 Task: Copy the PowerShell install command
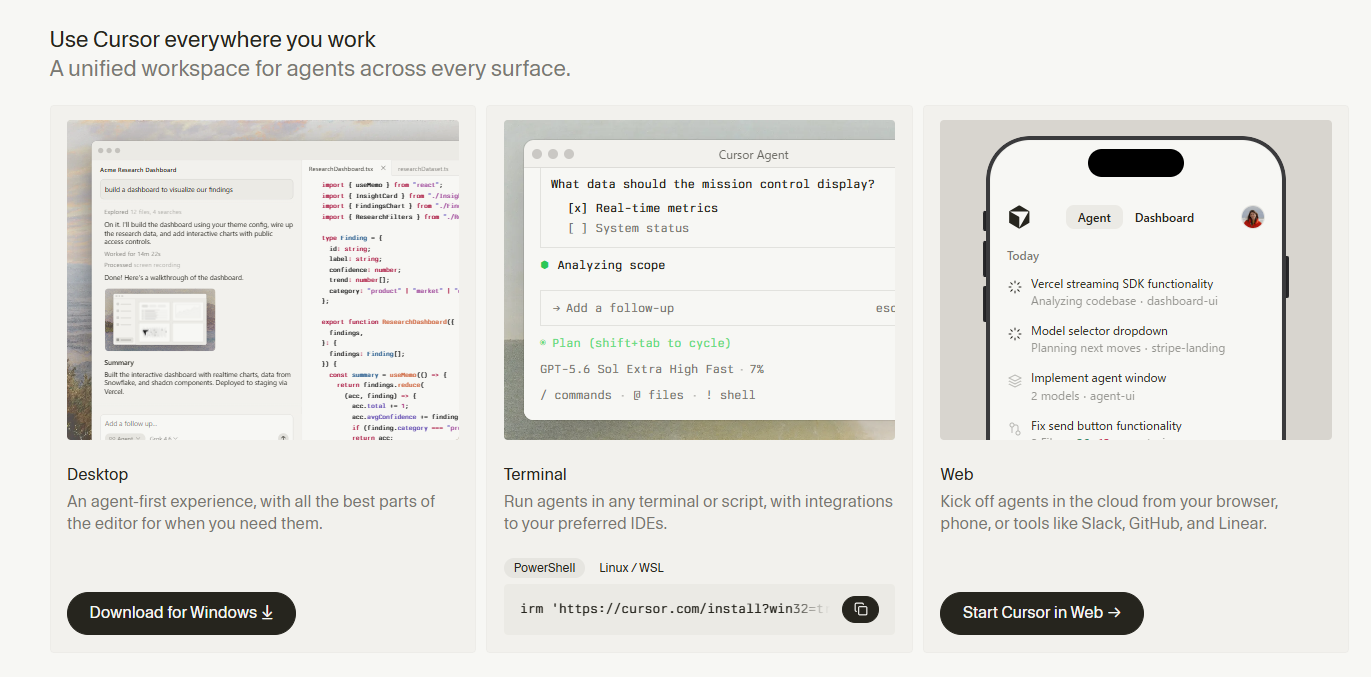[860, 609]
